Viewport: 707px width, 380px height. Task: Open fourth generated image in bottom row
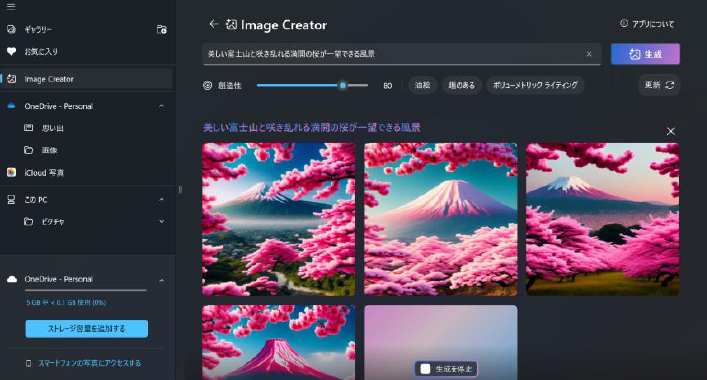click(x=279, y=343)
